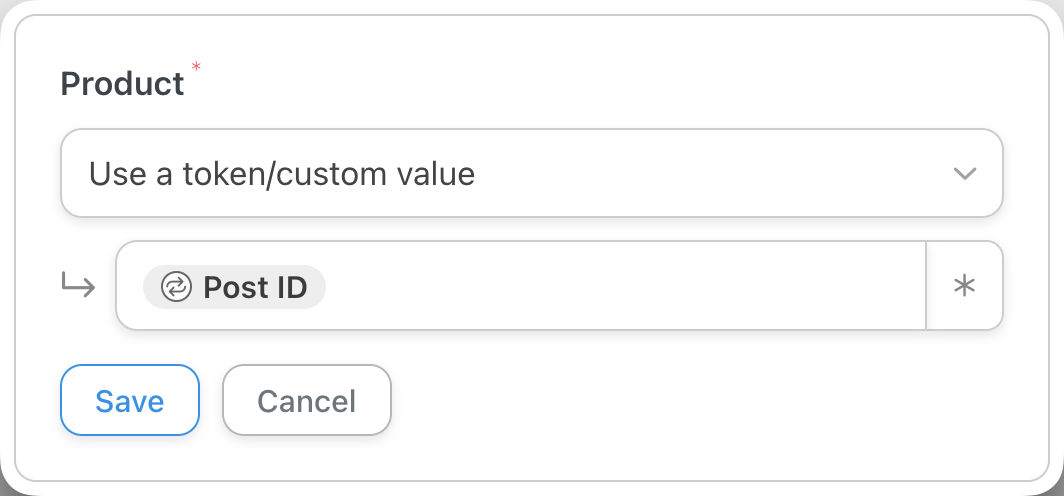
Task: Cancel editing the Product field
Action: click(x=306, y=400)
